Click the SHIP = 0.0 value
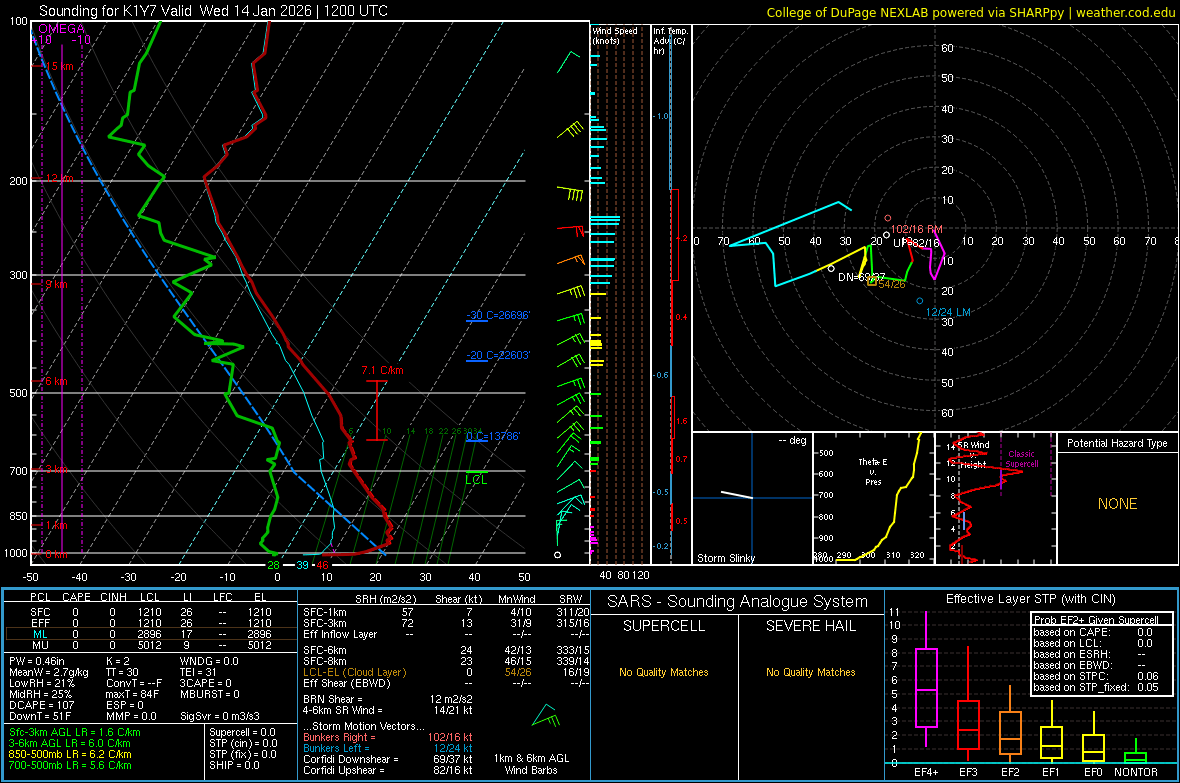Image resolution: width=1180 pixels, height=783 pixels. pos(234,765)
